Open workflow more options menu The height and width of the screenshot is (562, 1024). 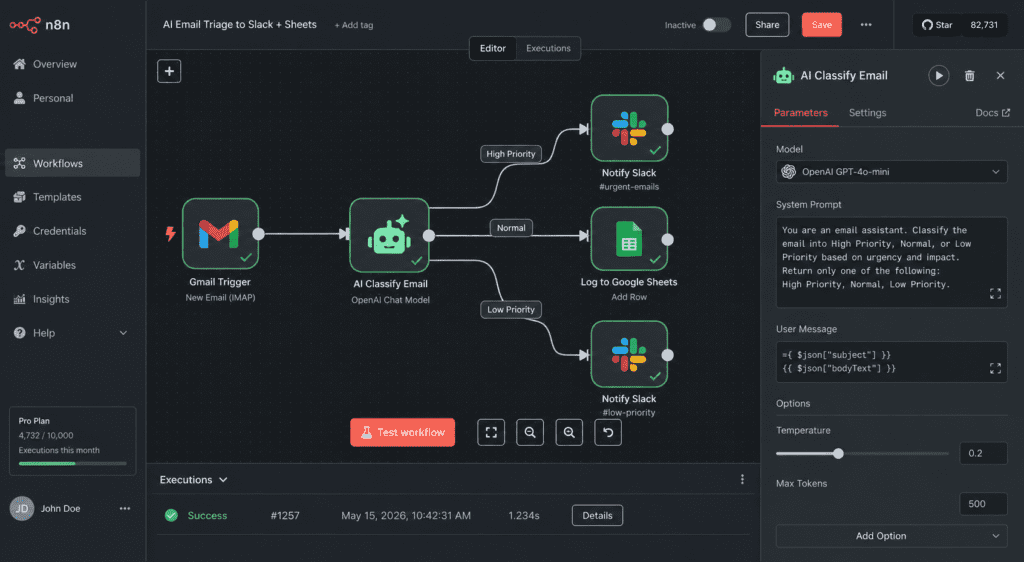point(866,25)
